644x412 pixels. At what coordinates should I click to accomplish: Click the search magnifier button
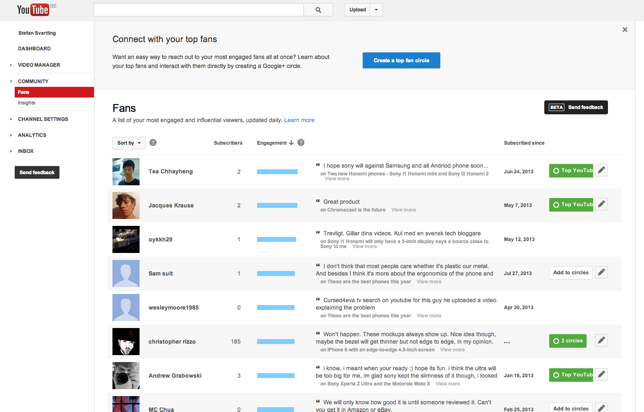coord(318,10)
